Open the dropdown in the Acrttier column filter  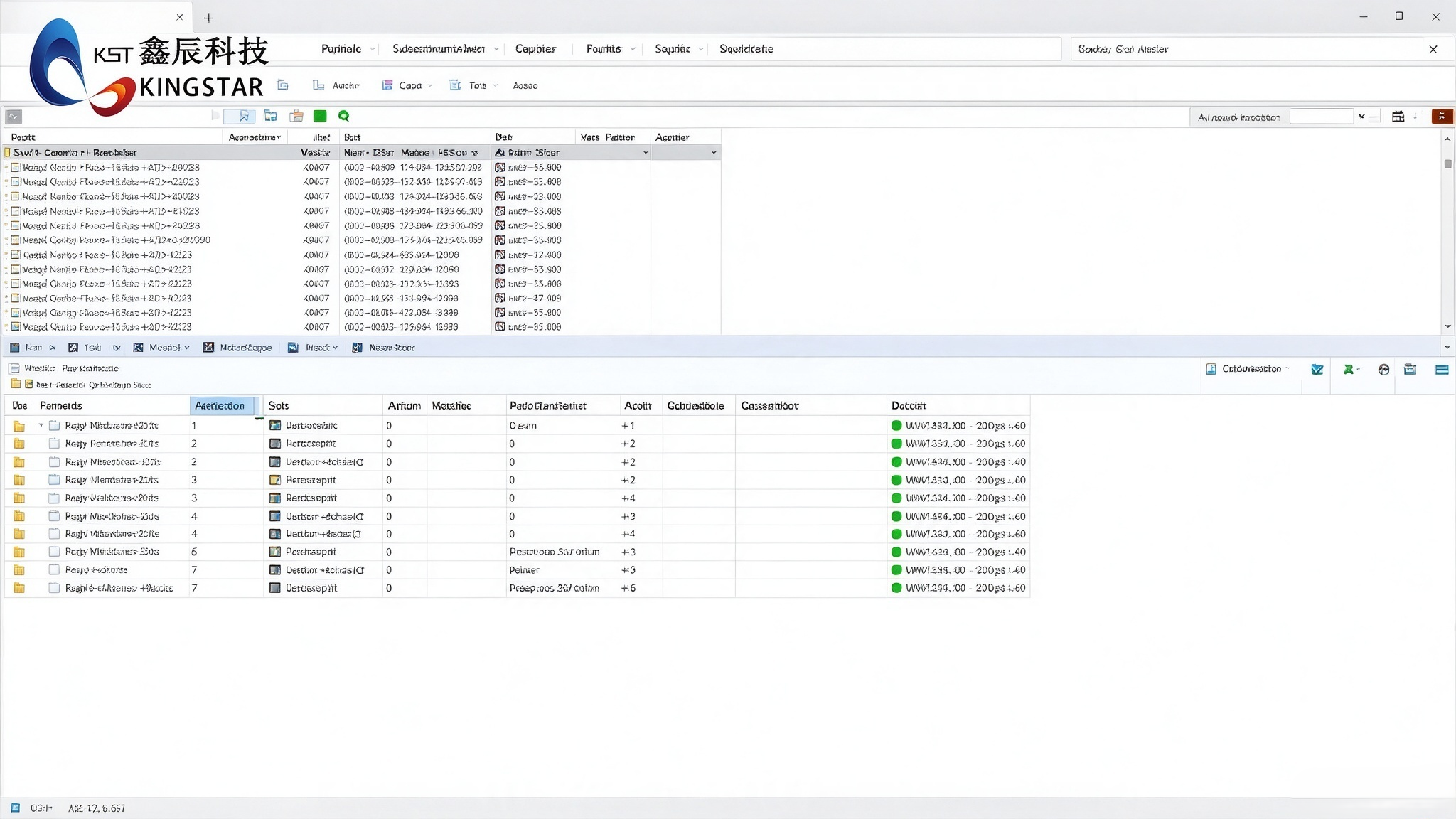click(714, 153)
